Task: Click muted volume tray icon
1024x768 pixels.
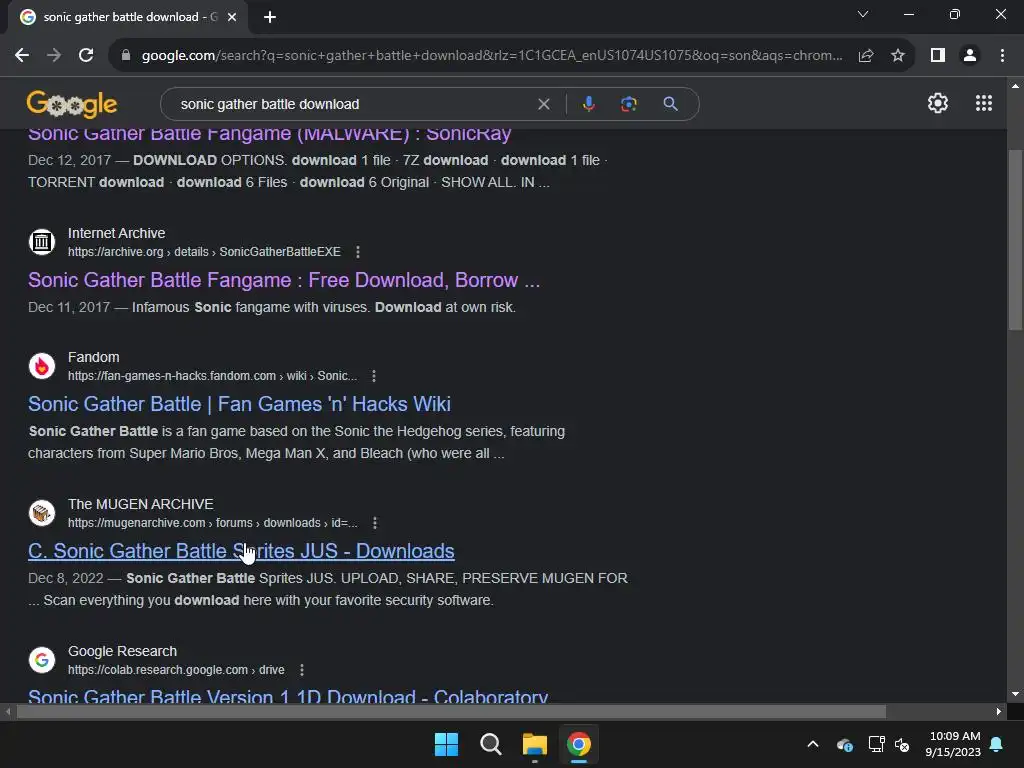Action: point(902,744)
